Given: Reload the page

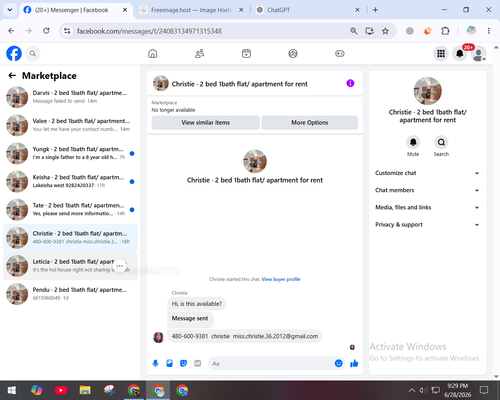Looking at the screenshot, I should (46, 31).
